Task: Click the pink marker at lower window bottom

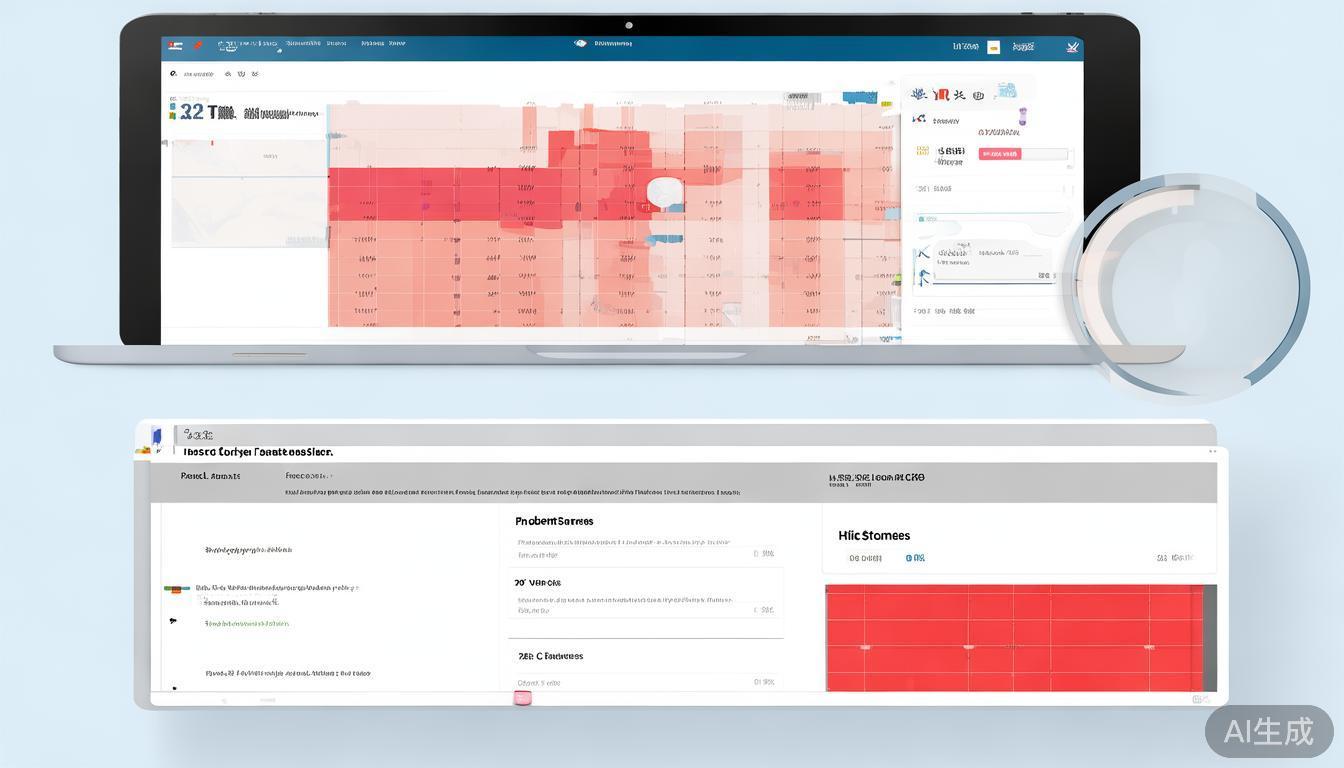Action: coord(522,698)
